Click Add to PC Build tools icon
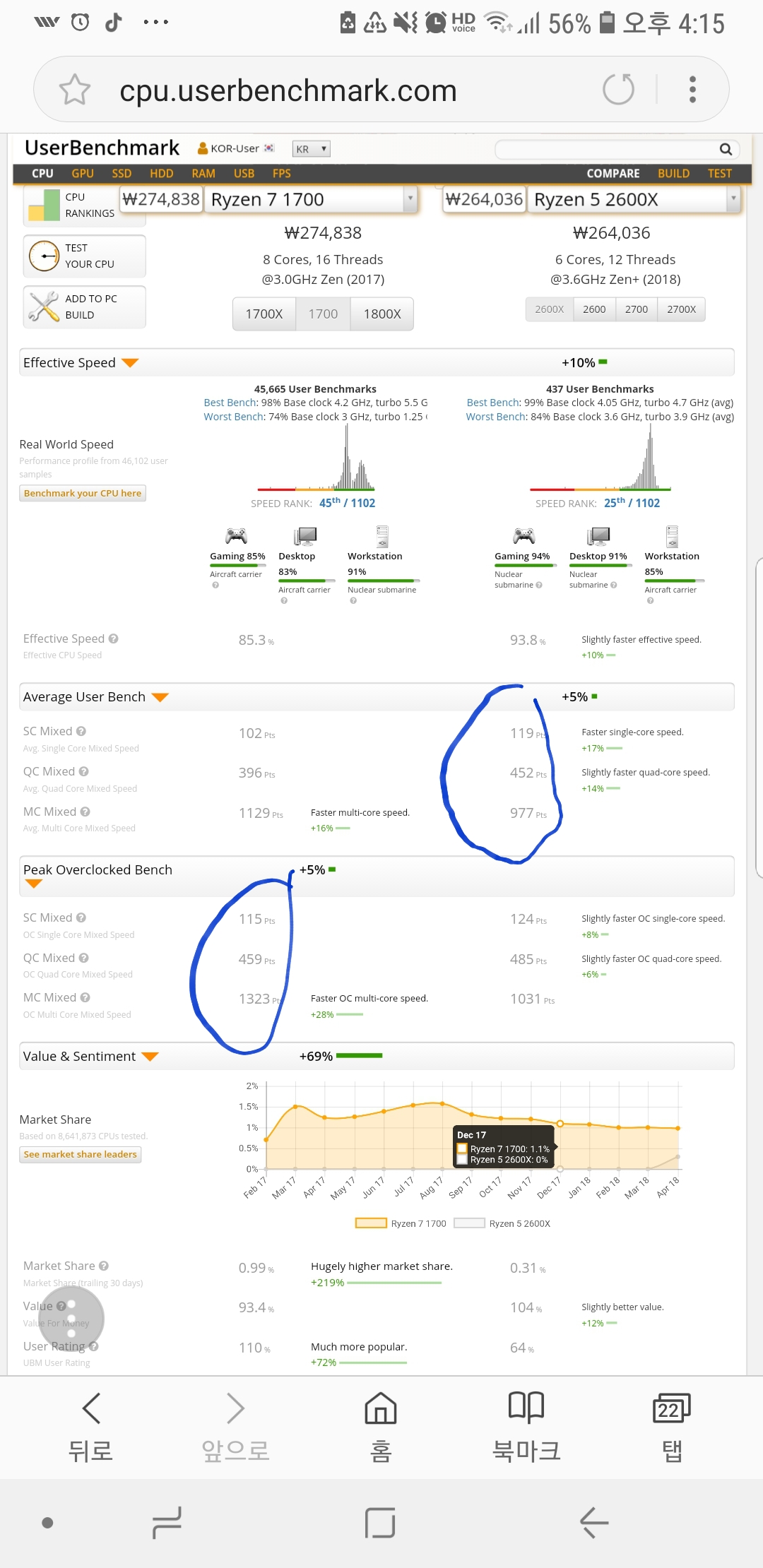This screenshot has width=763, height=1568. [44, 307]
